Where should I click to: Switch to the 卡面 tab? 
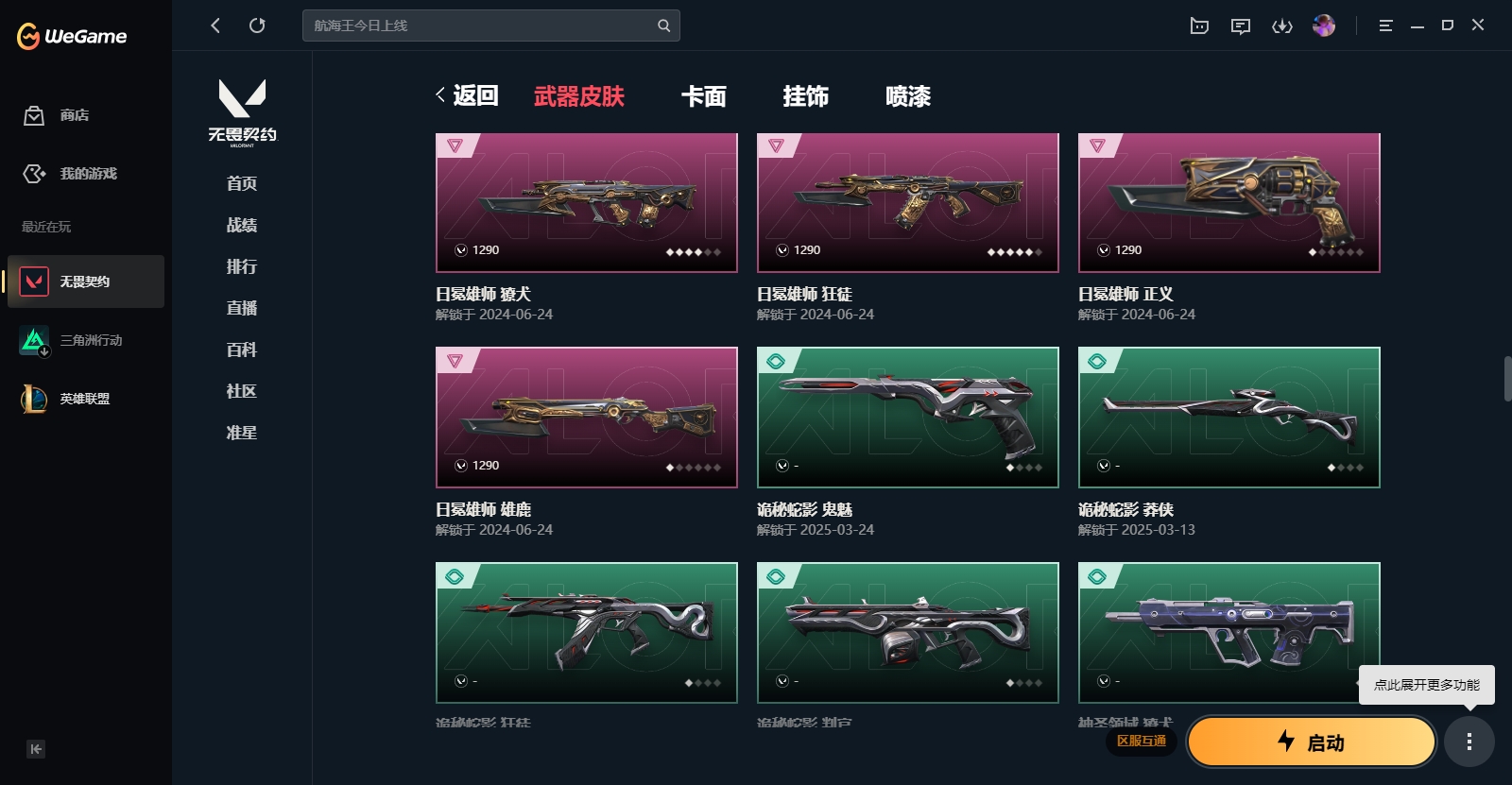coord(703,96)
